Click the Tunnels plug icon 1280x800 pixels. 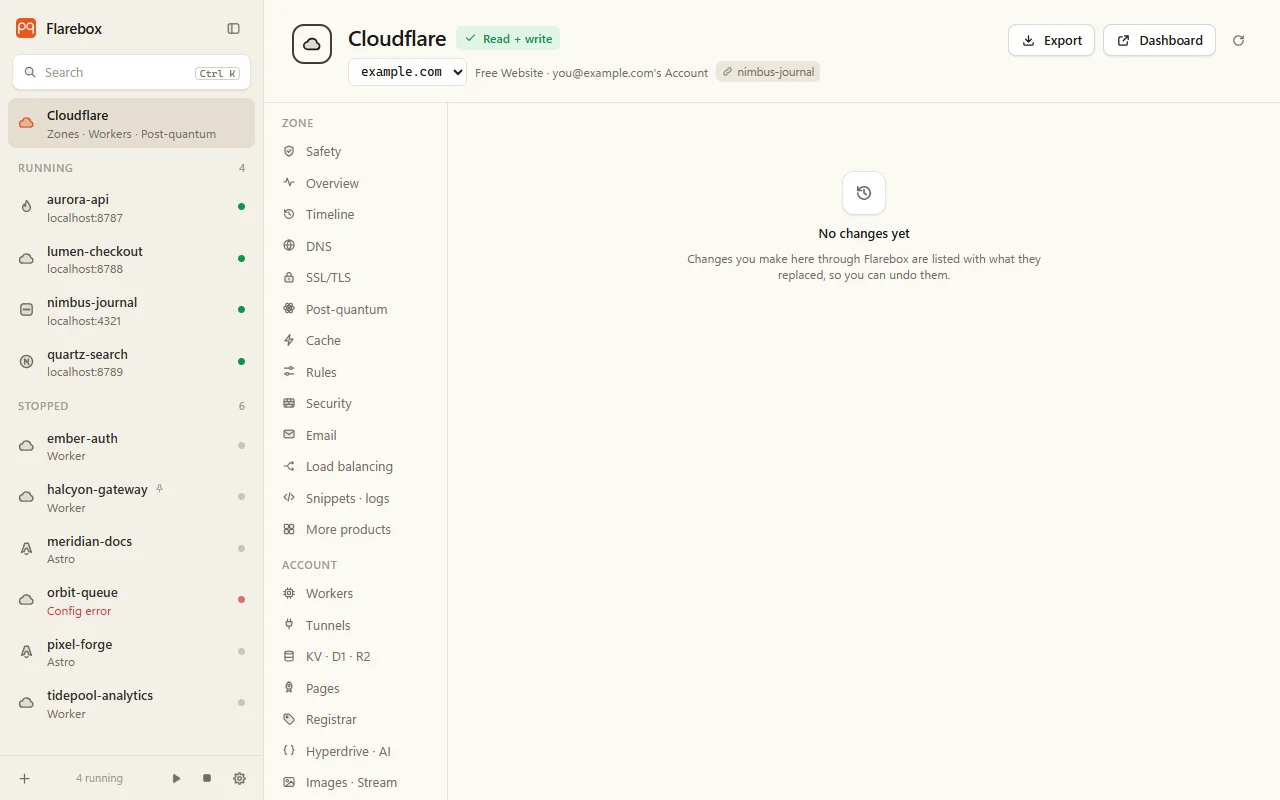point(289,625)
